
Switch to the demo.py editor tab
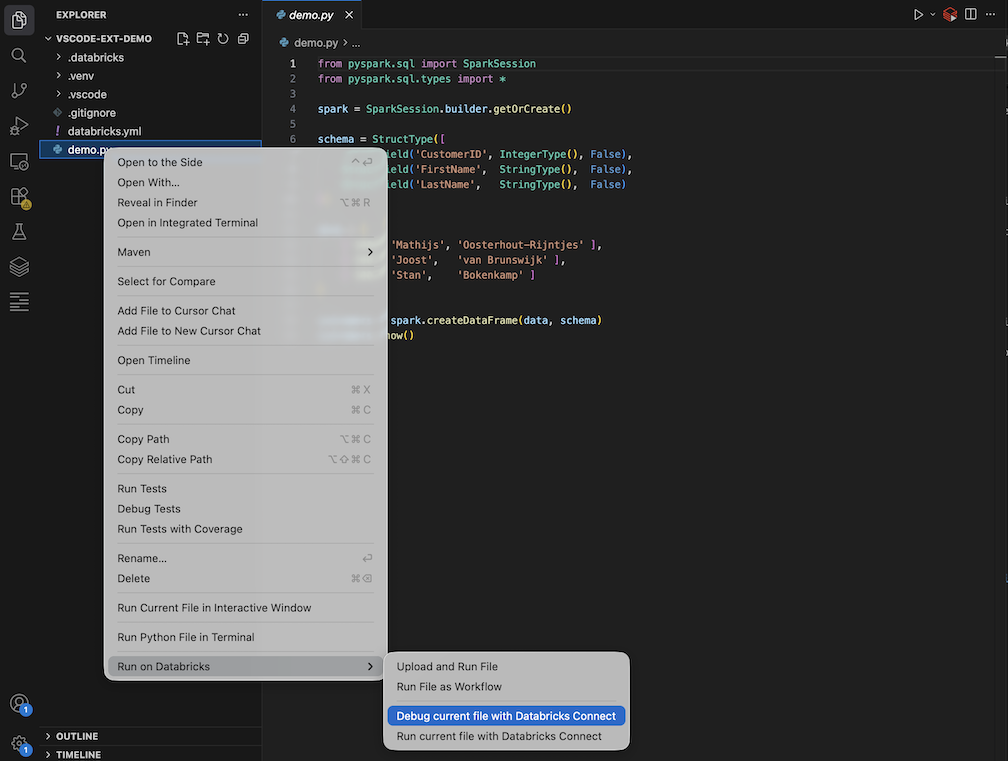tap(312, 15)
